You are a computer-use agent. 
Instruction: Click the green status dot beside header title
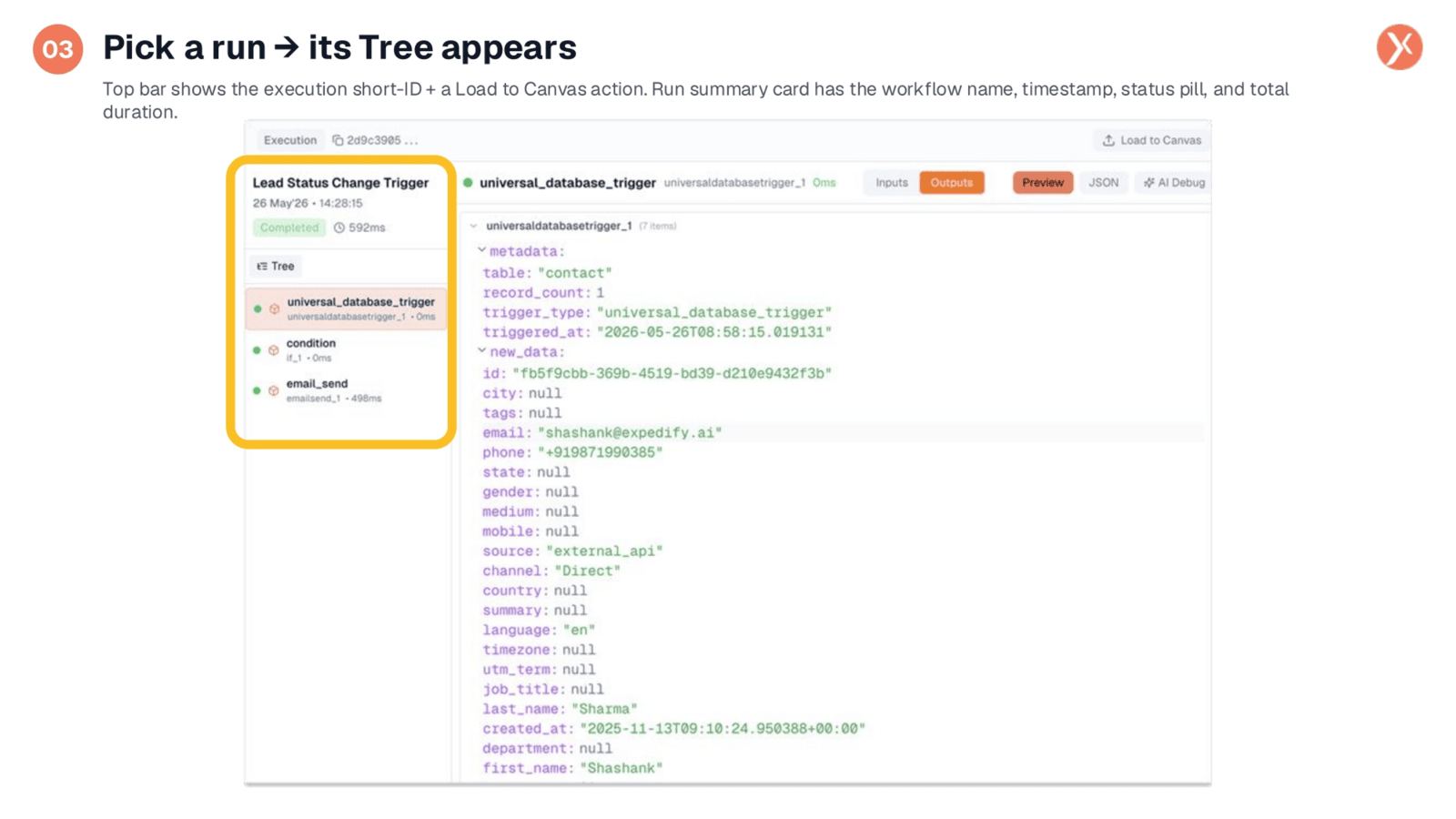[x=468, y=183]
